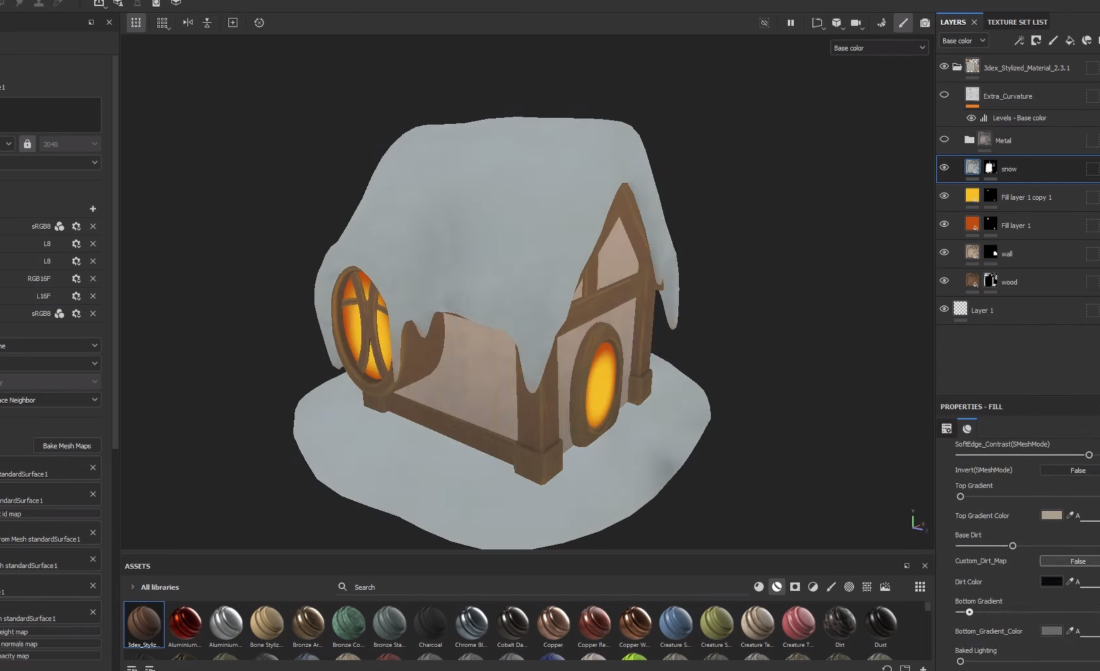
Task: Switch asset view to grid icon
Action: pyautogui.click(x=919, y=587)
